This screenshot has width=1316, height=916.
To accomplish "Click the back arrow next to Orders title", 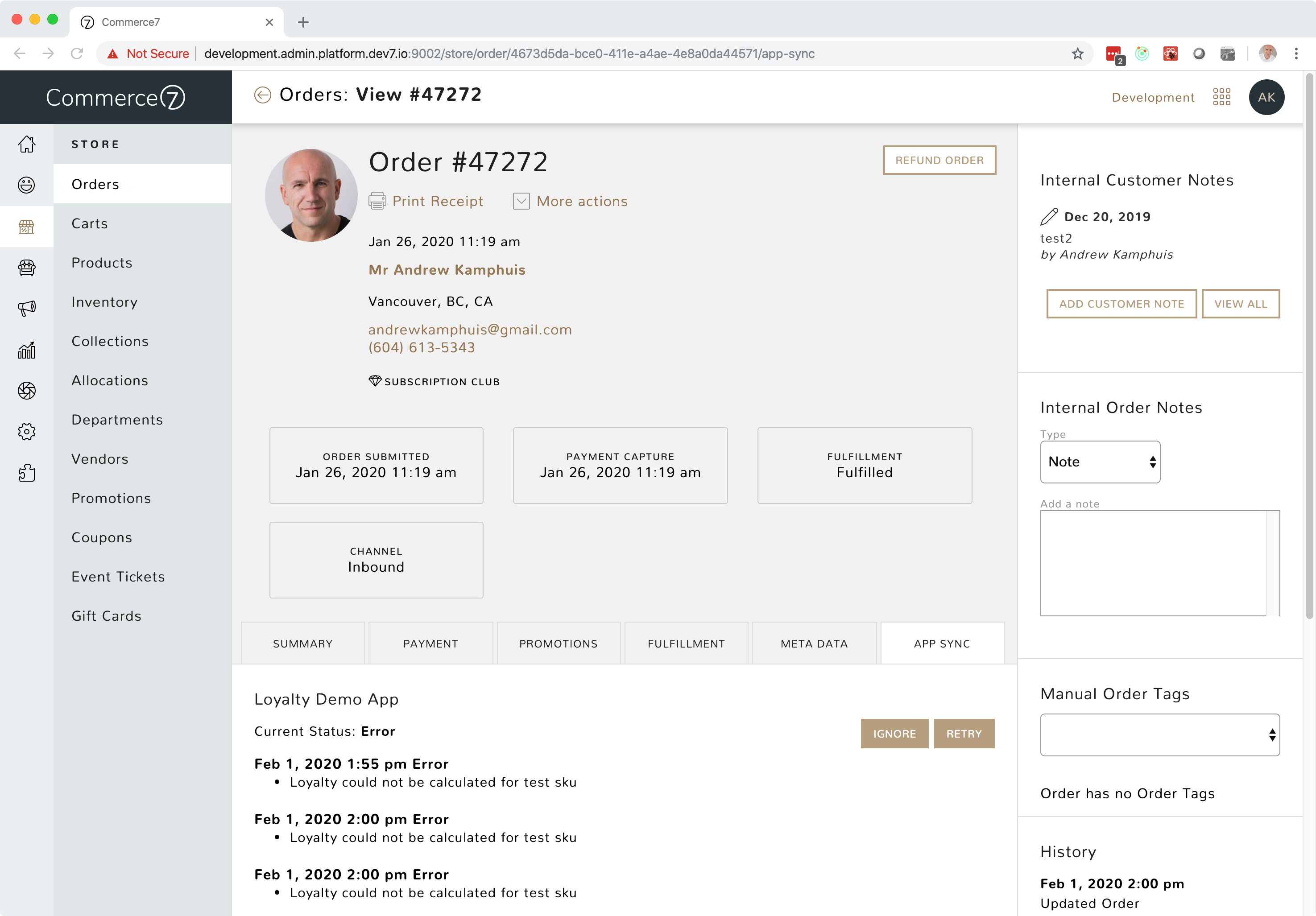I will (262, 95).
